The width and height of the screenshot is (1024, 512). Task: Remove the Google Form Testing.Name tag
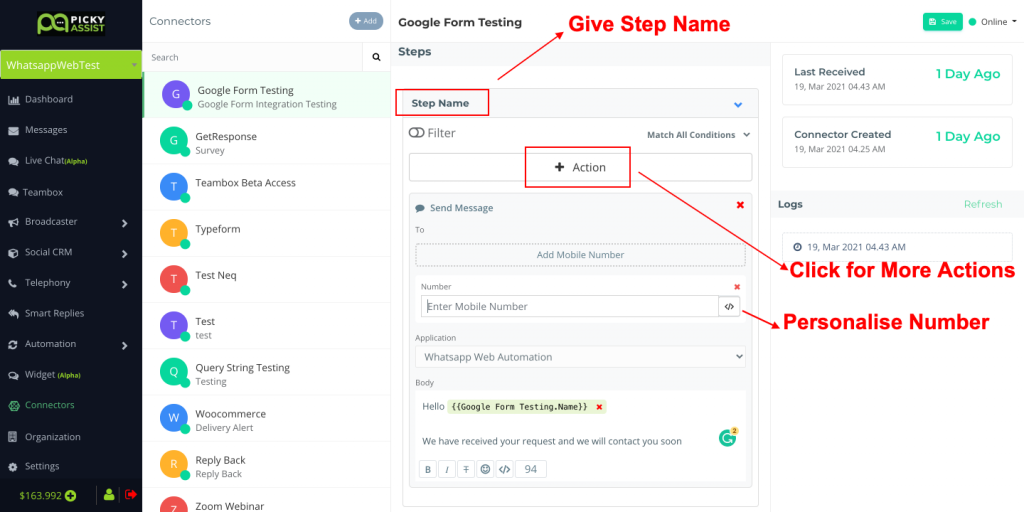click(599, 407)
